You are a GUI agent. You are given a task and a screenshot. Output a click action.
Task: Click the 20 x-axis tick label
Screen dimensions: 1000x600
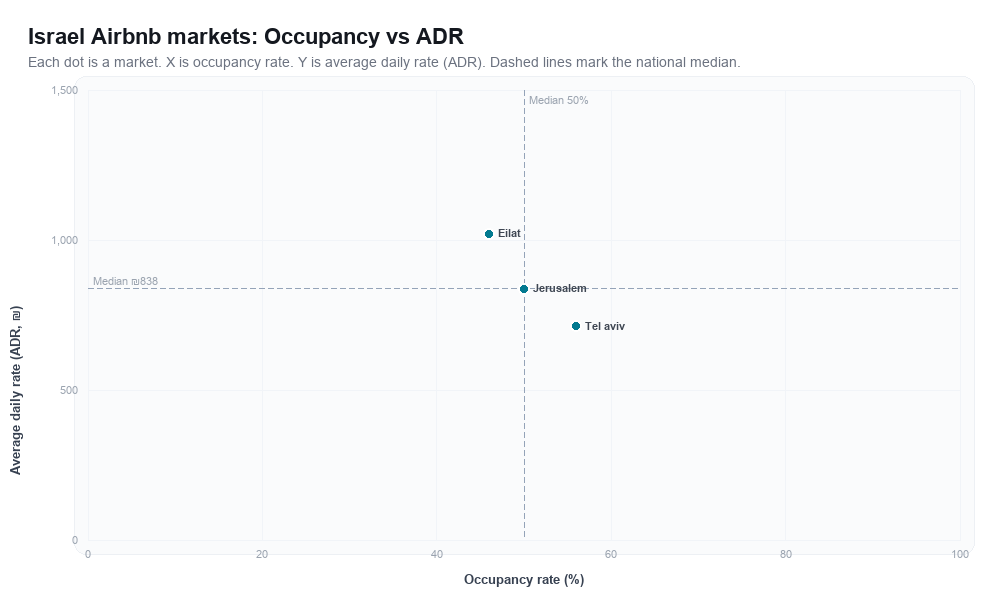coord(262,555)
